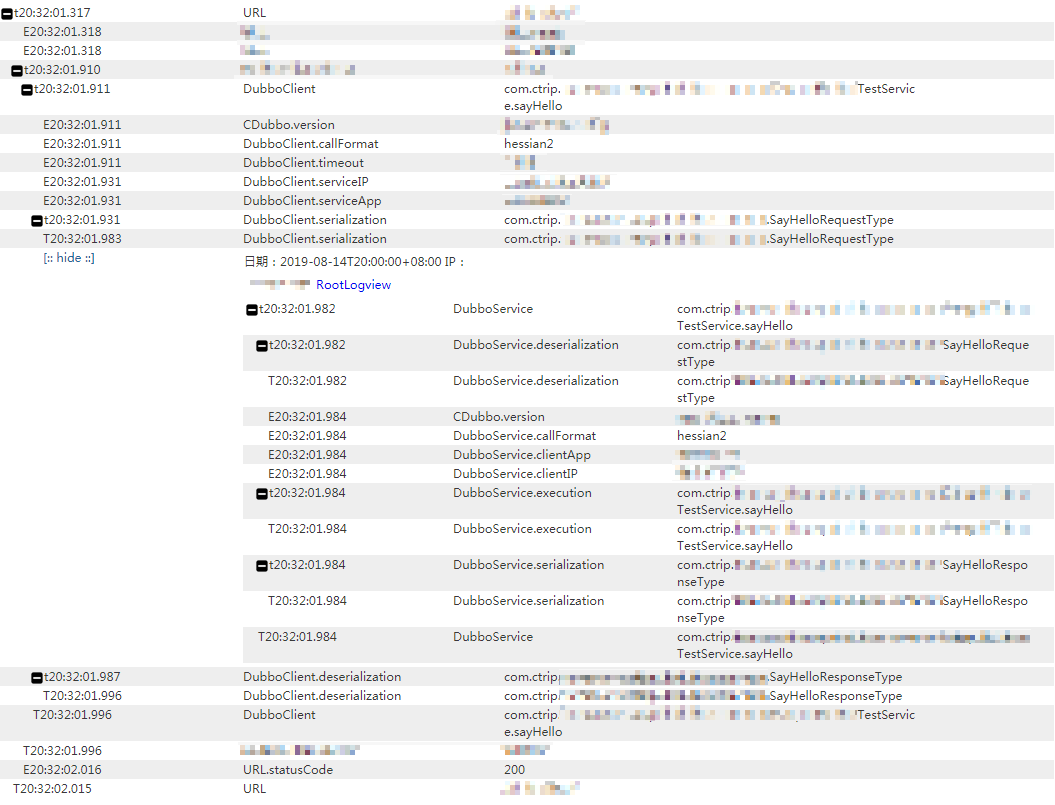Viewport: 1055px width, 805px height.
Task: Click DubboService.deserialization in the T20:32:01.982 row
Action: 536,380
